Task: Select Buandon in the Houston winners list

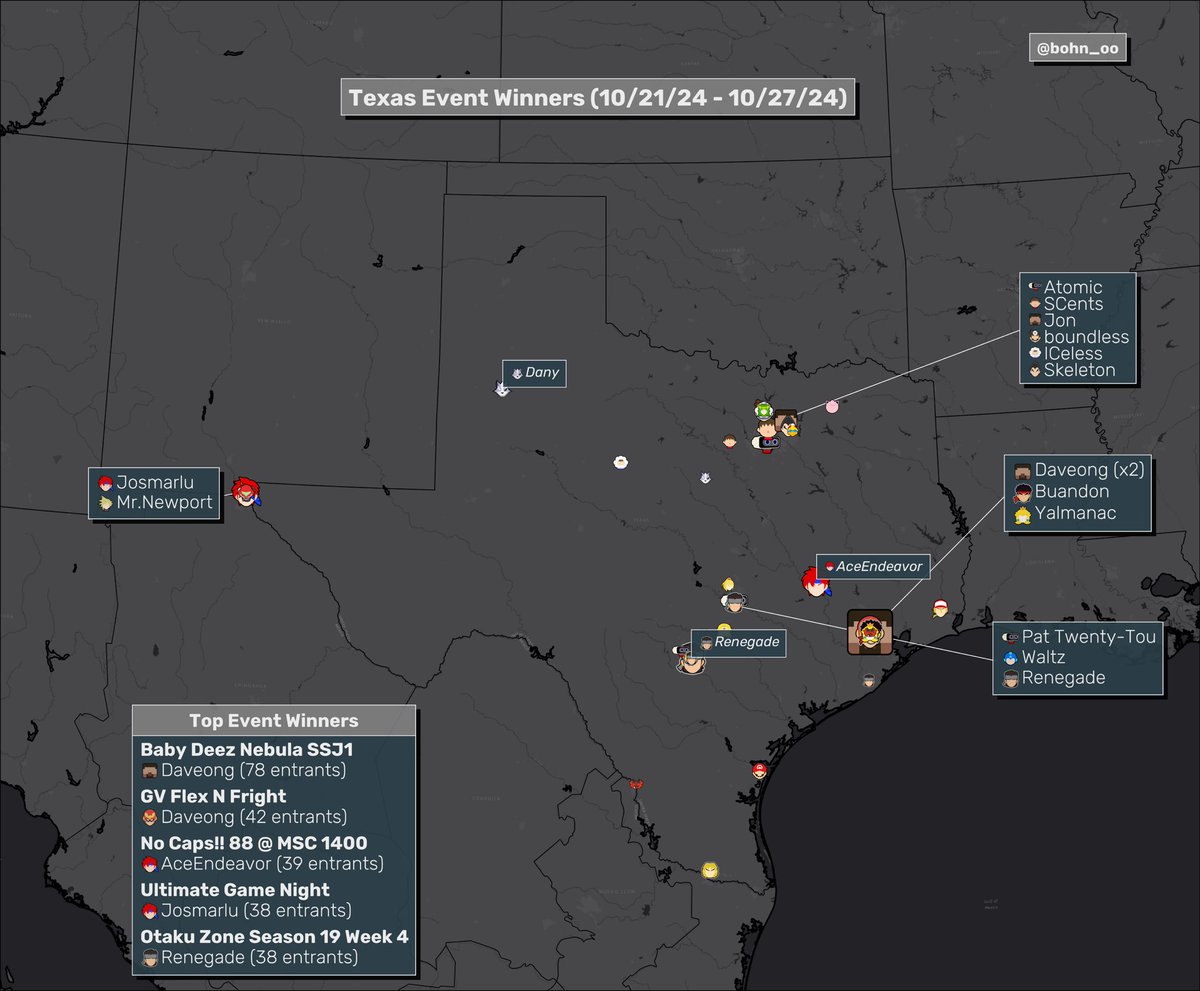Action: (x=1072, y=492)
